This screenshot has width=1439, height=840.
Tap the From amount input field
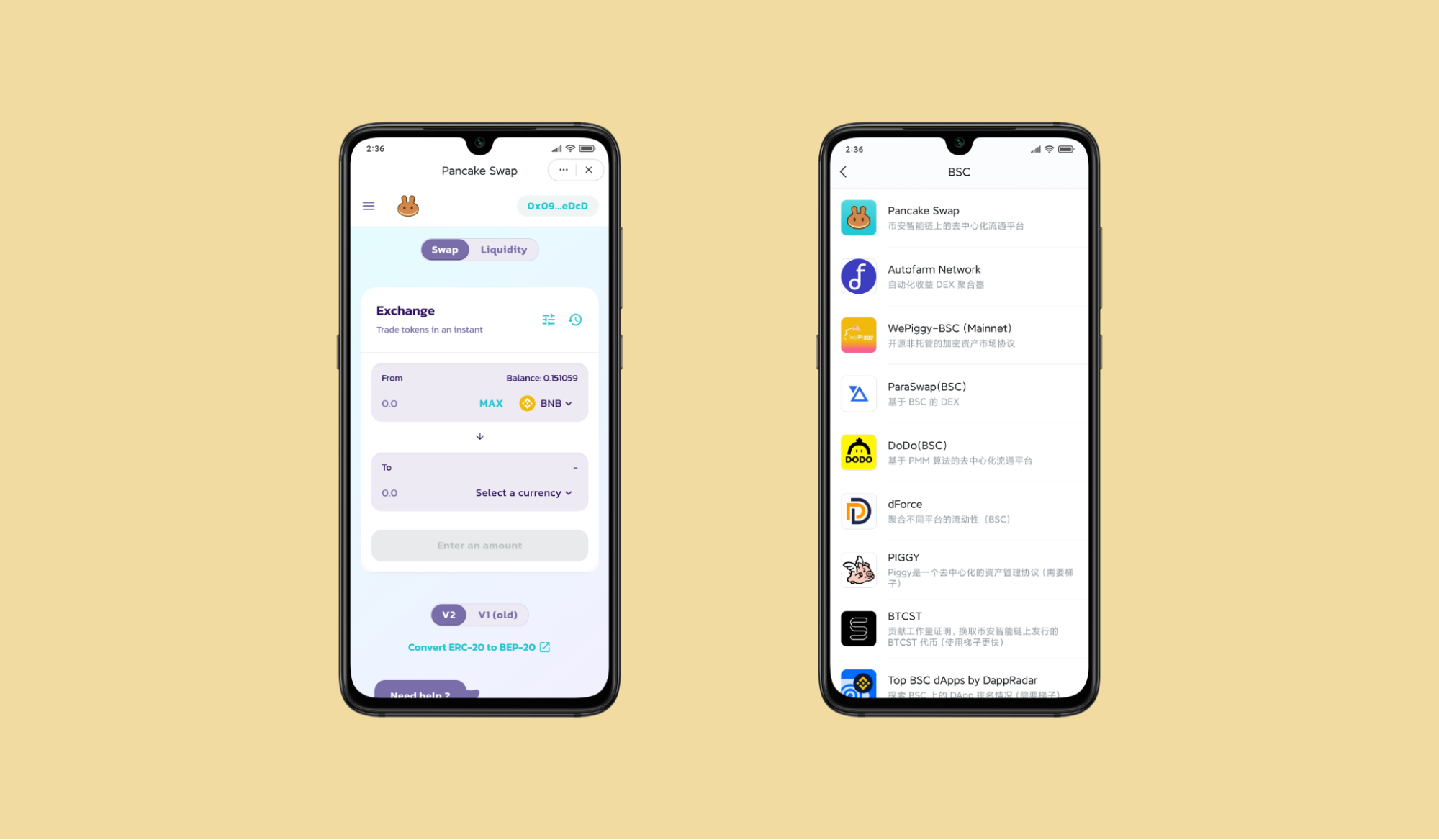click(417, 402)
